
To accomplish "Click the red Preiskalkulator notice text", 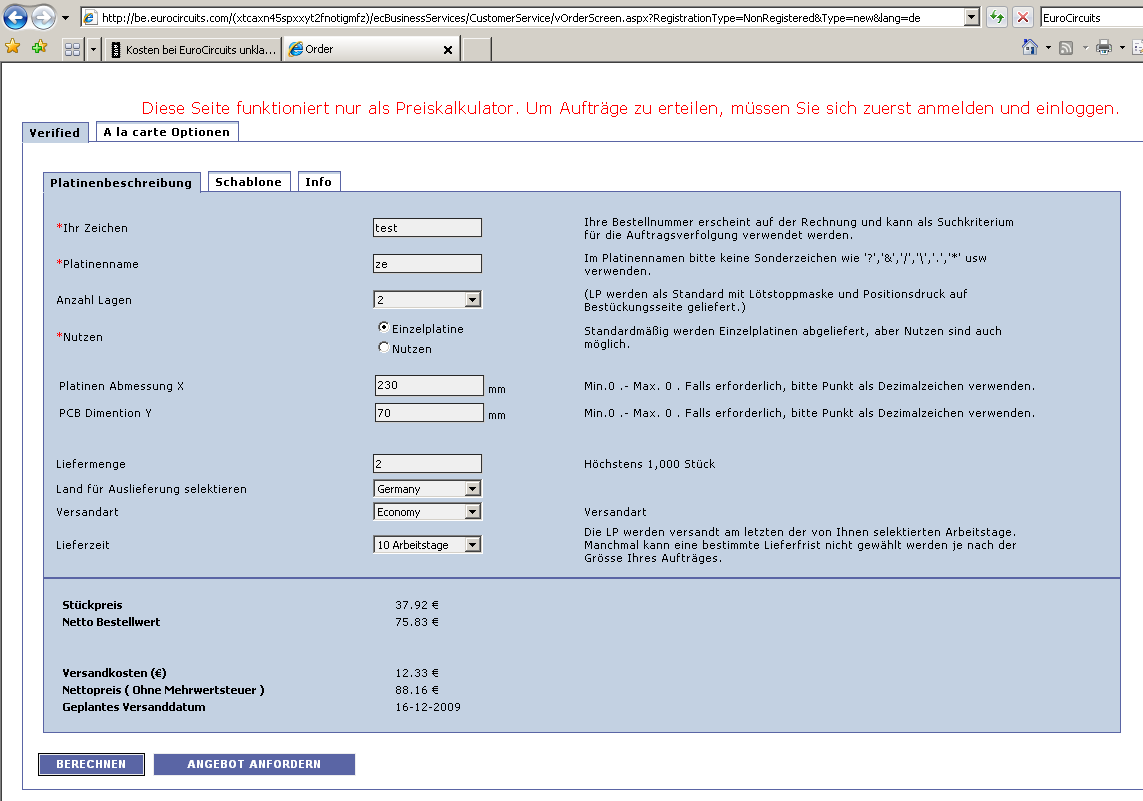I will tap(630, 108).
